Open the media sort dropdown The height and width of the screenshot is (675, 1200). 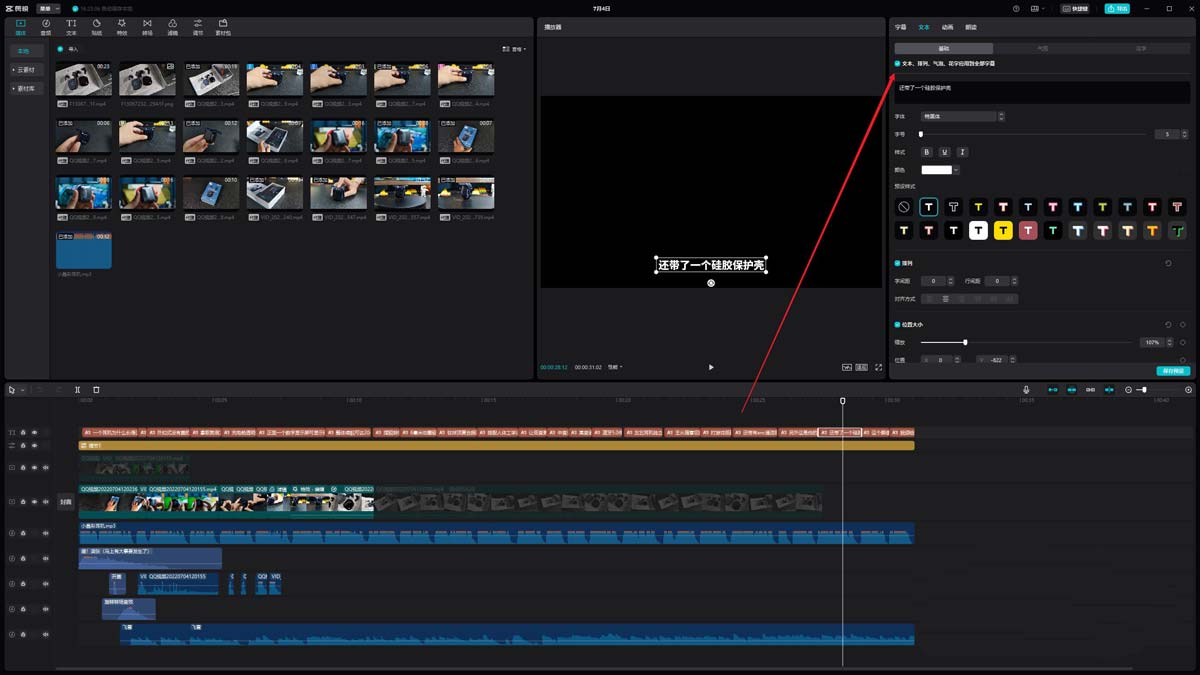pos(516,48)
